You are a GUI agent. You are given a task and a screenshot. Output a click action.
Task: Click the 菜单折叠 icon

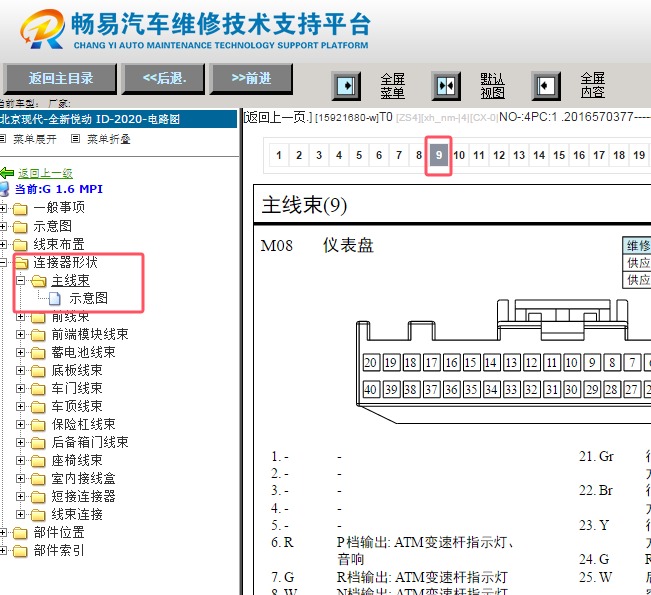point(75,139)
